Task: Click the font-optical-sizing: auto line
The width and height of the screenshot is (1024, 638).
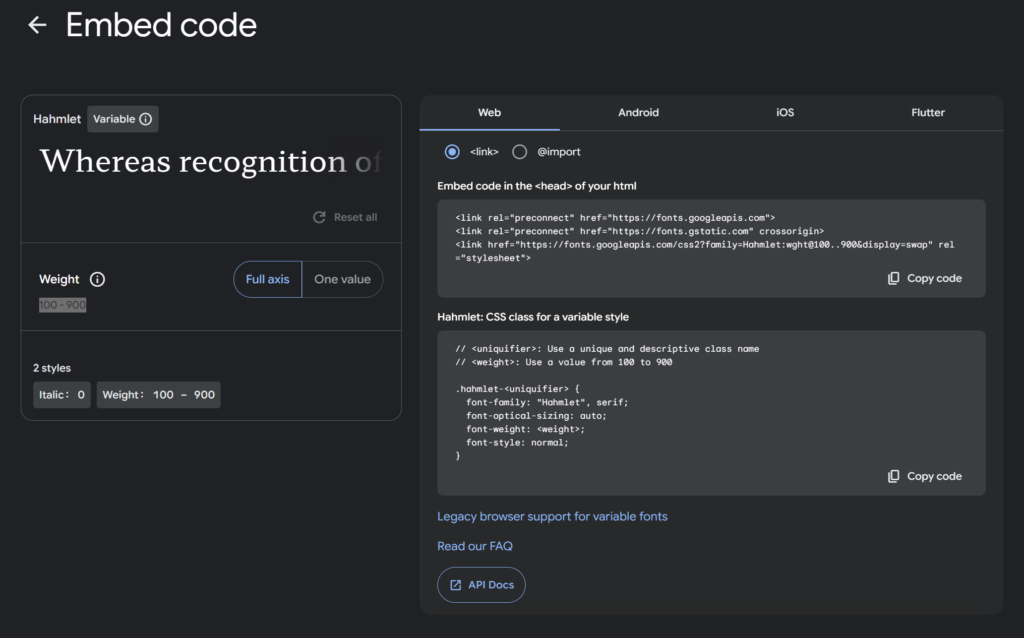Action: click(536, 416)
